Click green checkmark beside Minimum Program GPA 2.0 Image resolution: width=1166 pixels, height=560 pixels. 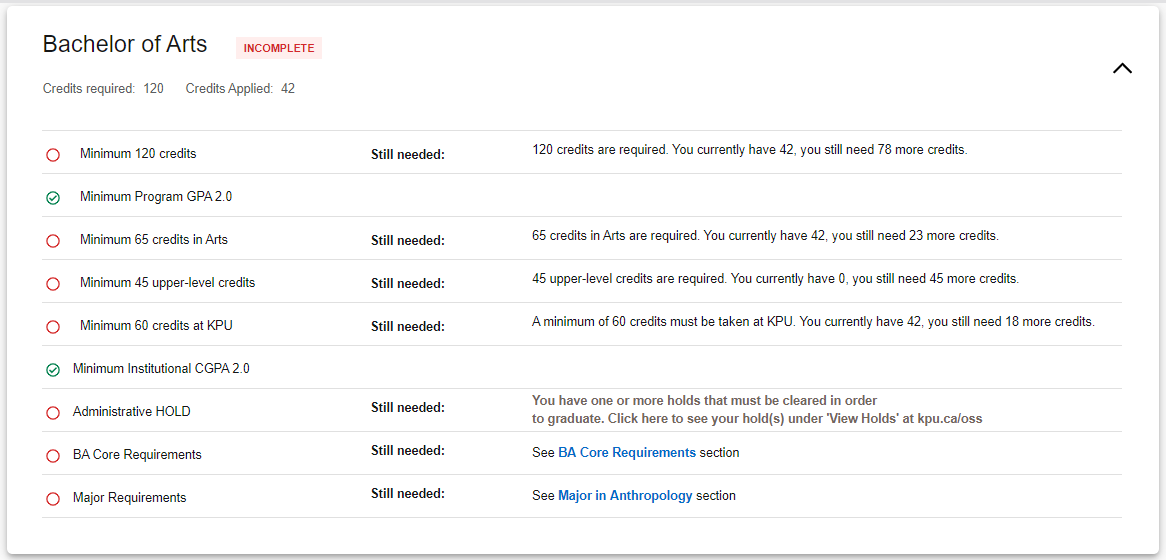click(x=53, y=198)
